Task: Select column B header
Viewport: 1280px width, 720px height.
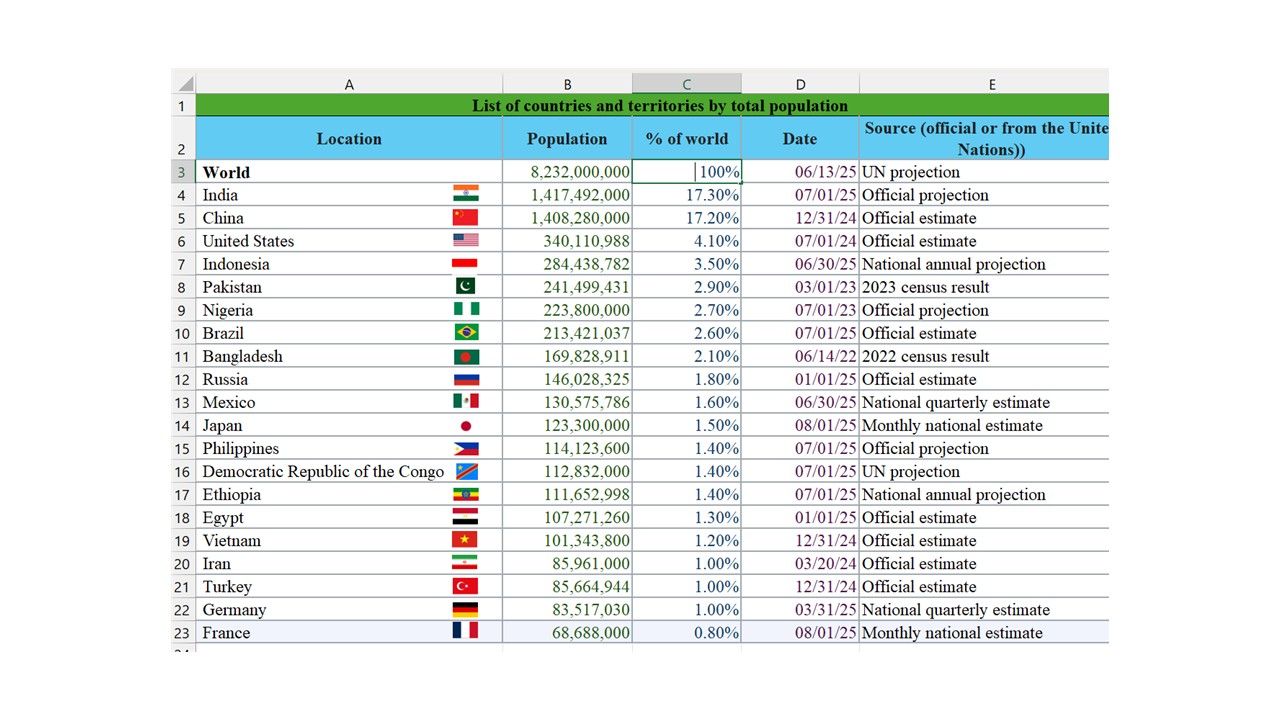Action: (567, 84)
